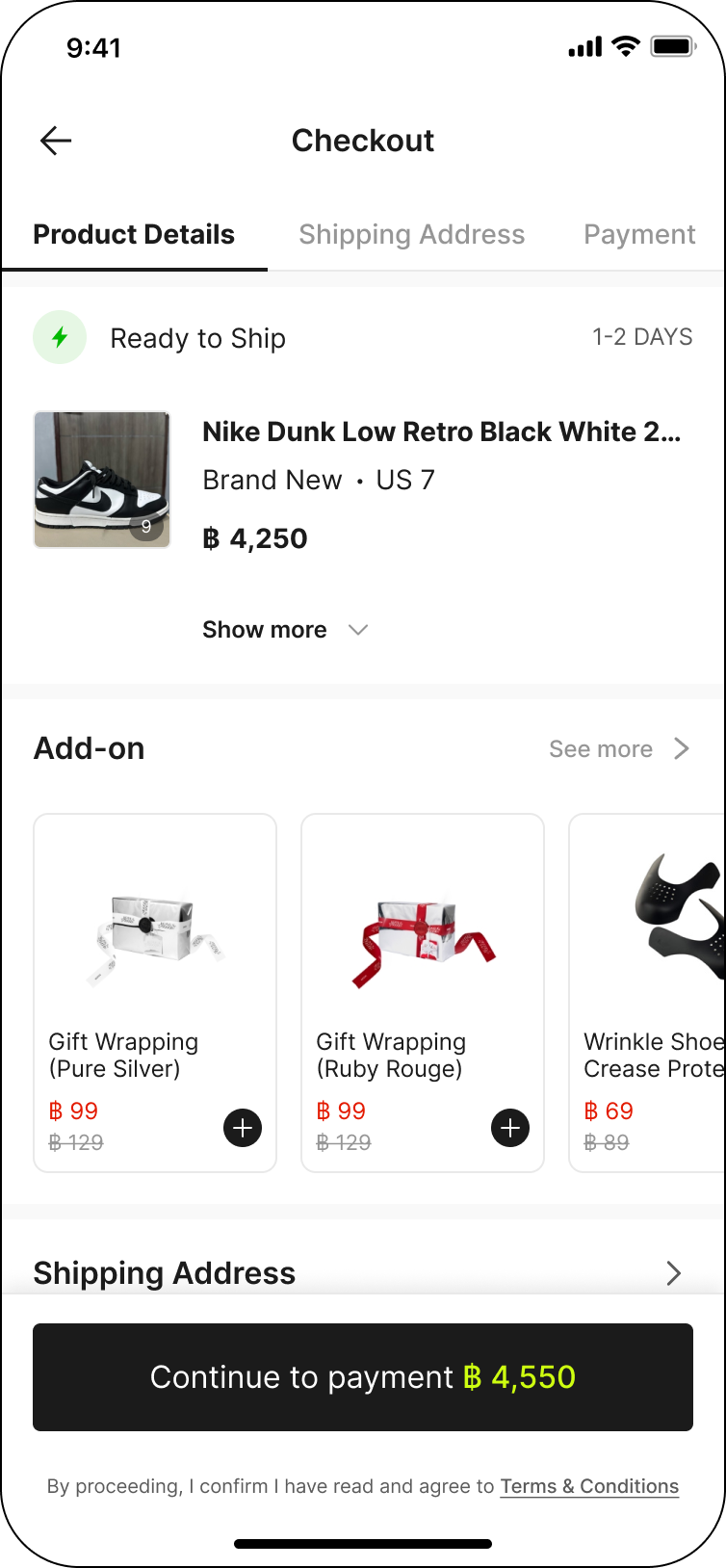Tap the cellular signal bars icon

(584, 46)
